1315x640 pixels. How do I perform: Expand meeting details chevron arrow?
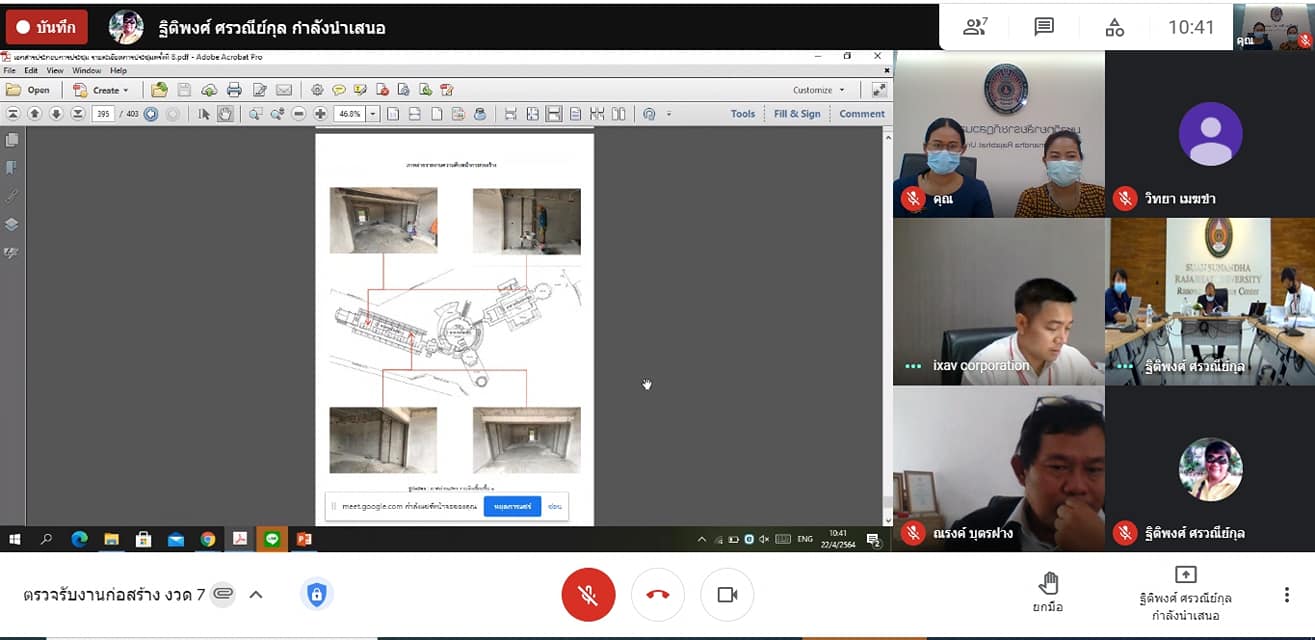[x=256, y=595]
